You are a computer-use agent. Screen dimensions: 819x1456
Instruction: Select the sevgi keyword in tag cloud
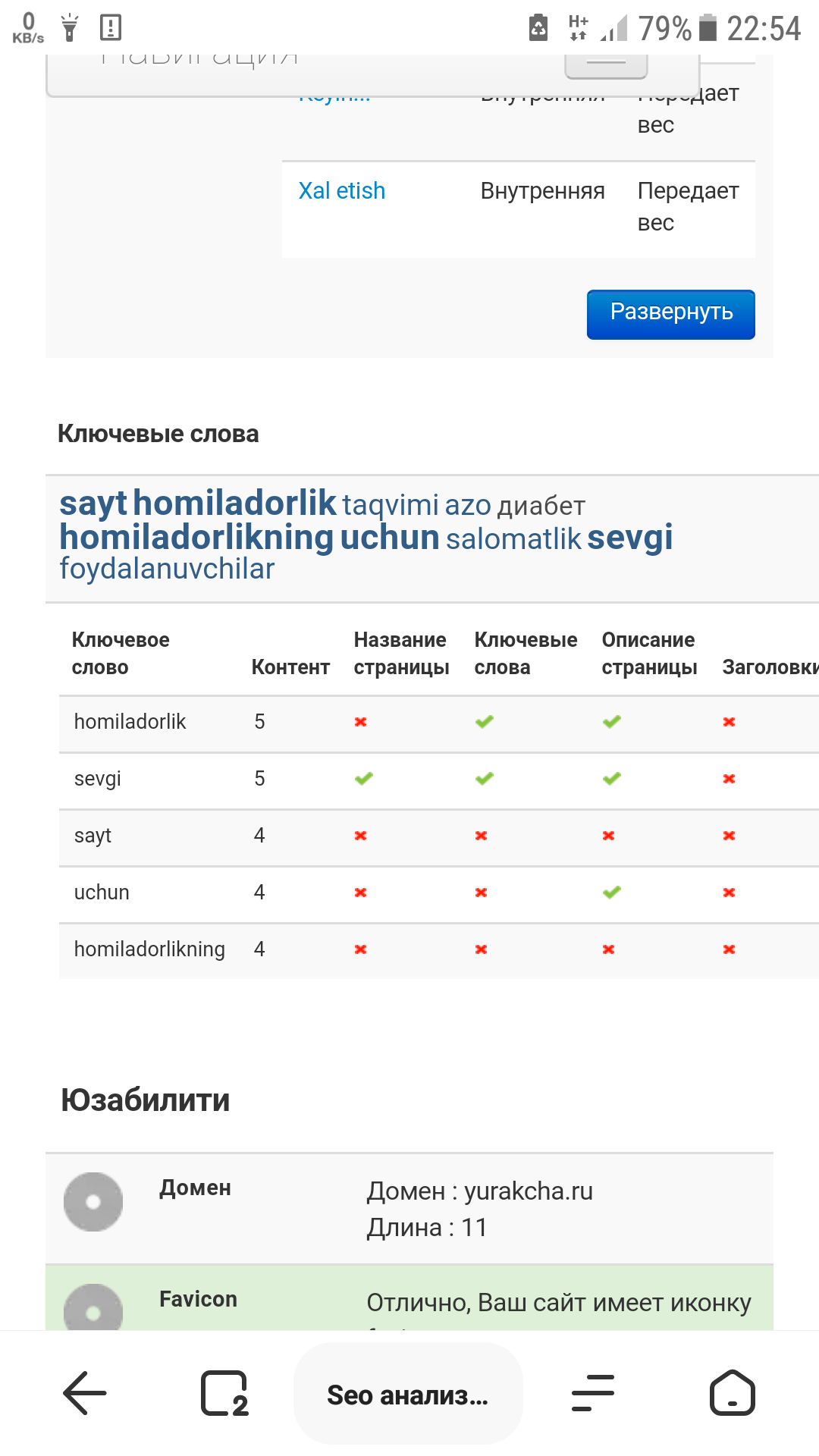tap(629, 538)
